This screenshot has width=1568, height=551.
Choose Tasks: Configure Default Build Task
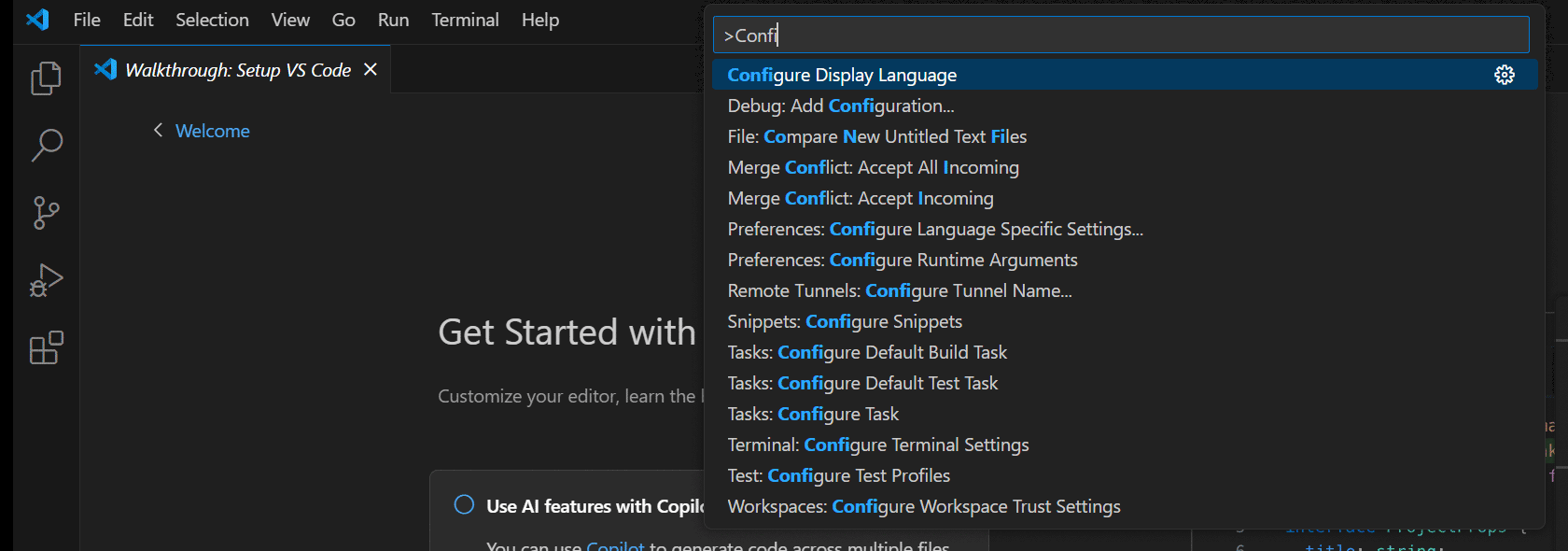coord(866,352)
